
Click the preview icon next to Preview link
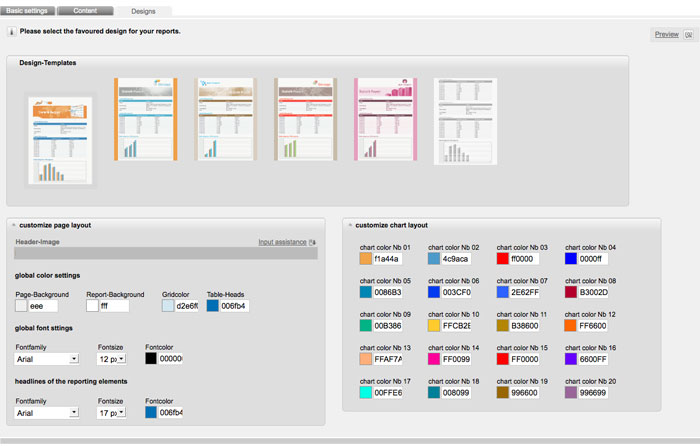click(x=689, y=35)
